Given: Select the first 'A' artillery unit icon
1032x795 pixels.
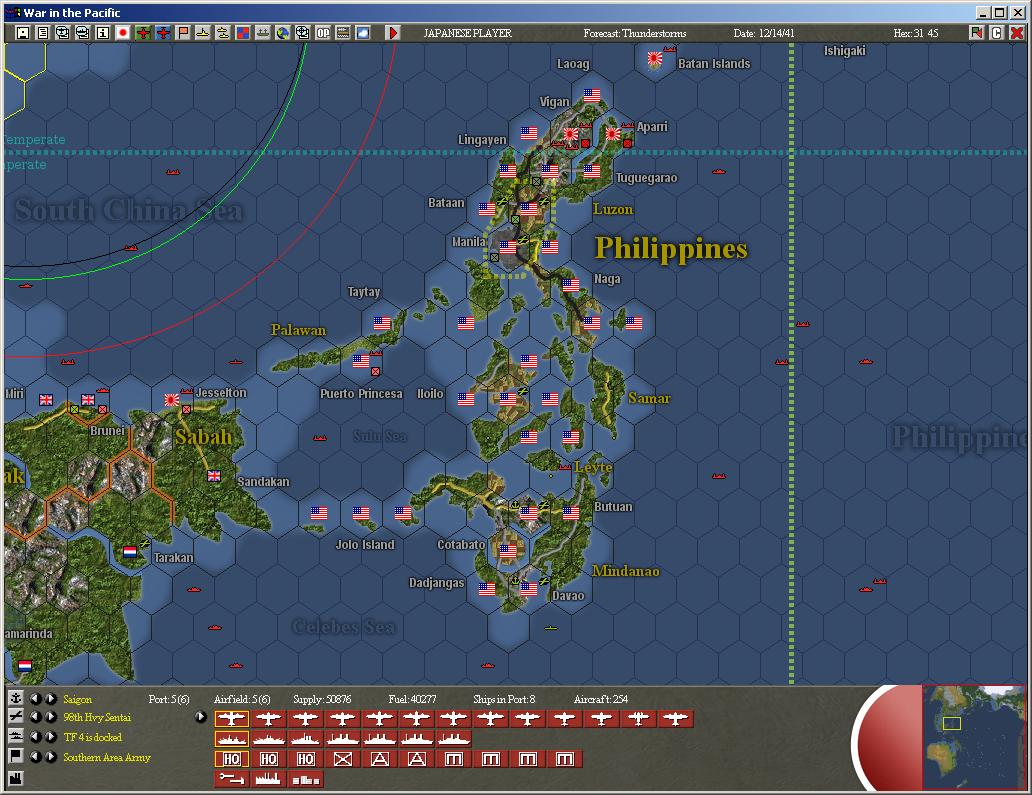Looking at the screenshot, I should [379, 759].
